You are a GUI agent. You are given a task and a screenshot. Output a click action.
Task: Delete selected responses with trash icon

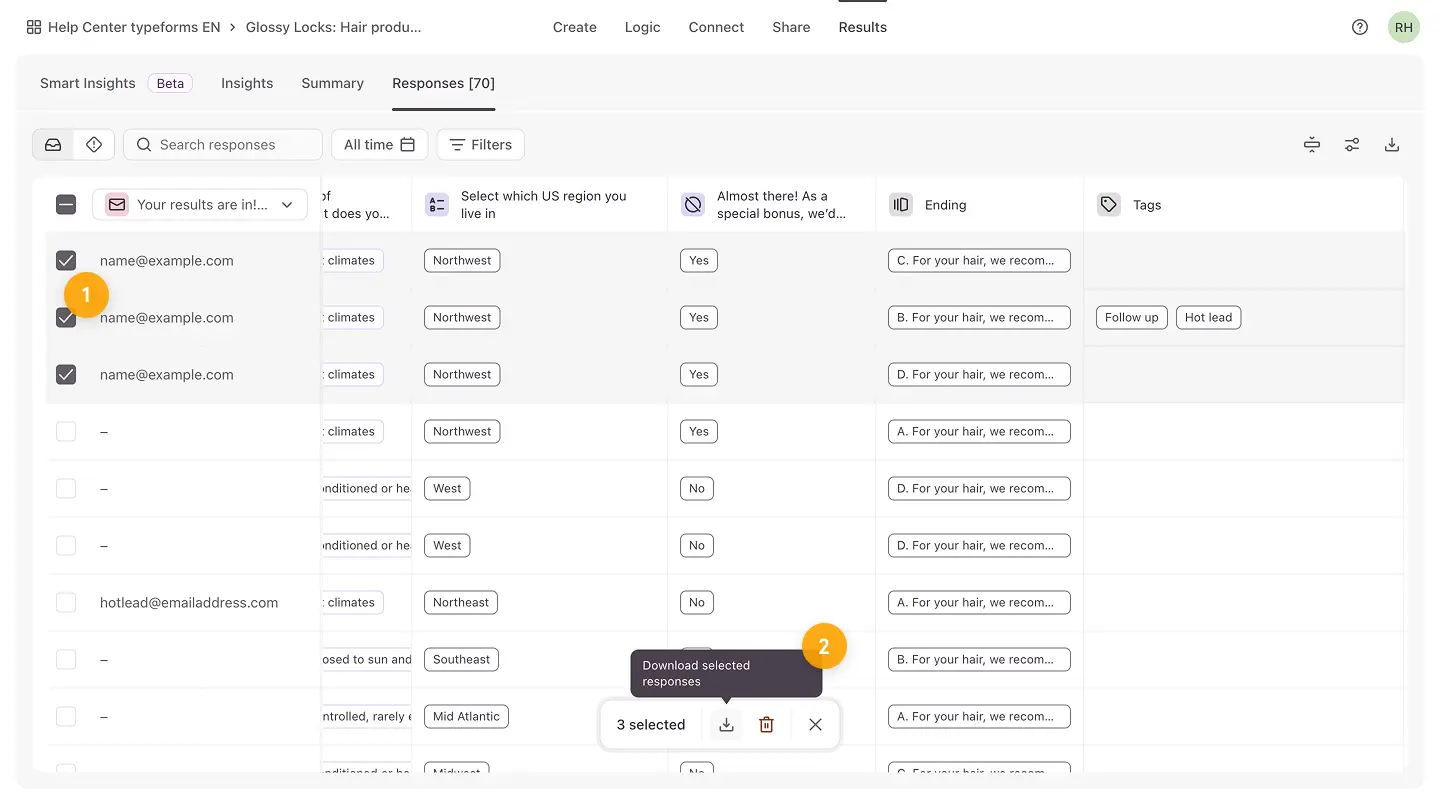(x=766, y=725)
